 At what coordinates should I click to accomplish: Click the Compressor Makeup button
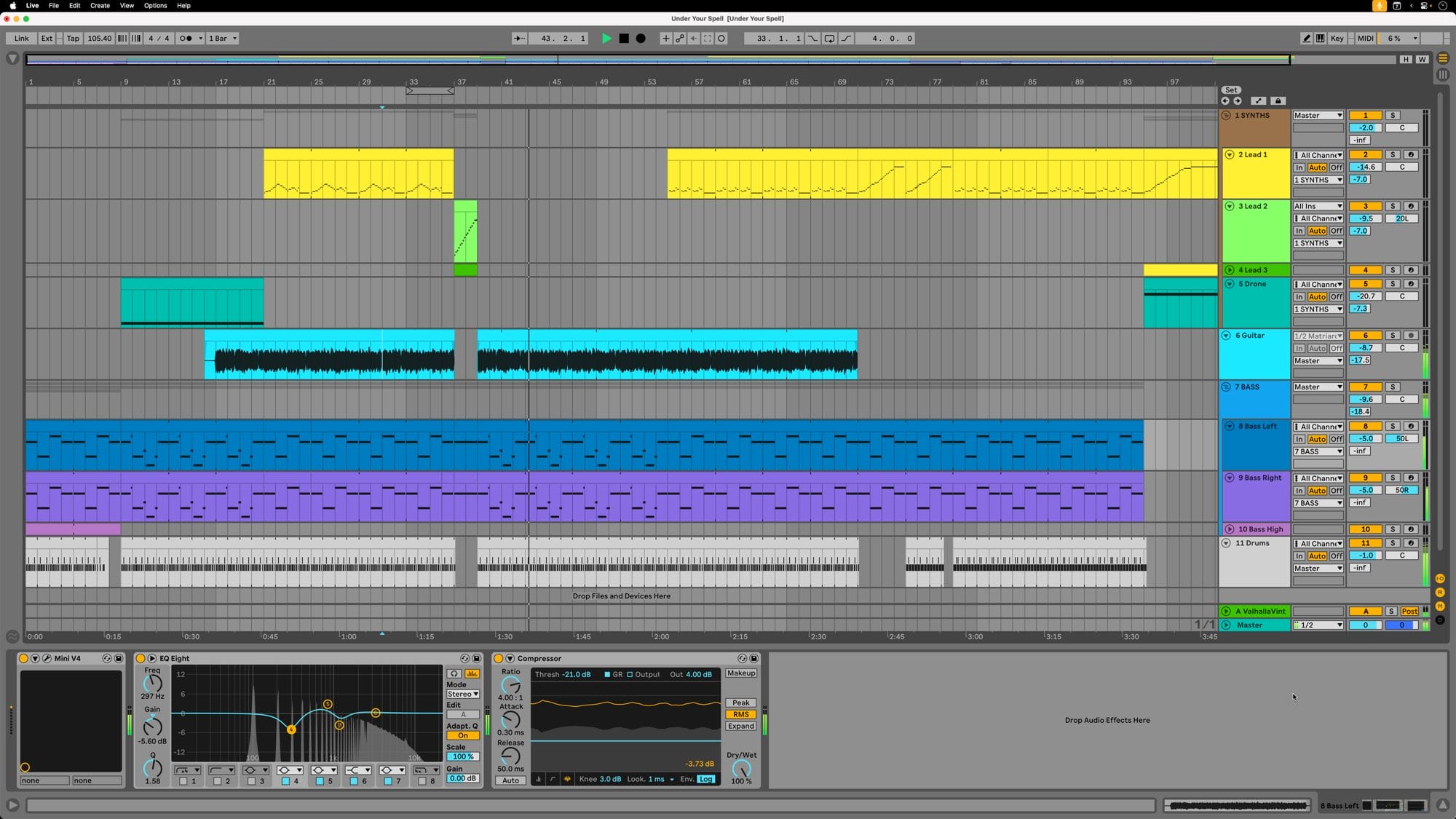tap(741, 673)
